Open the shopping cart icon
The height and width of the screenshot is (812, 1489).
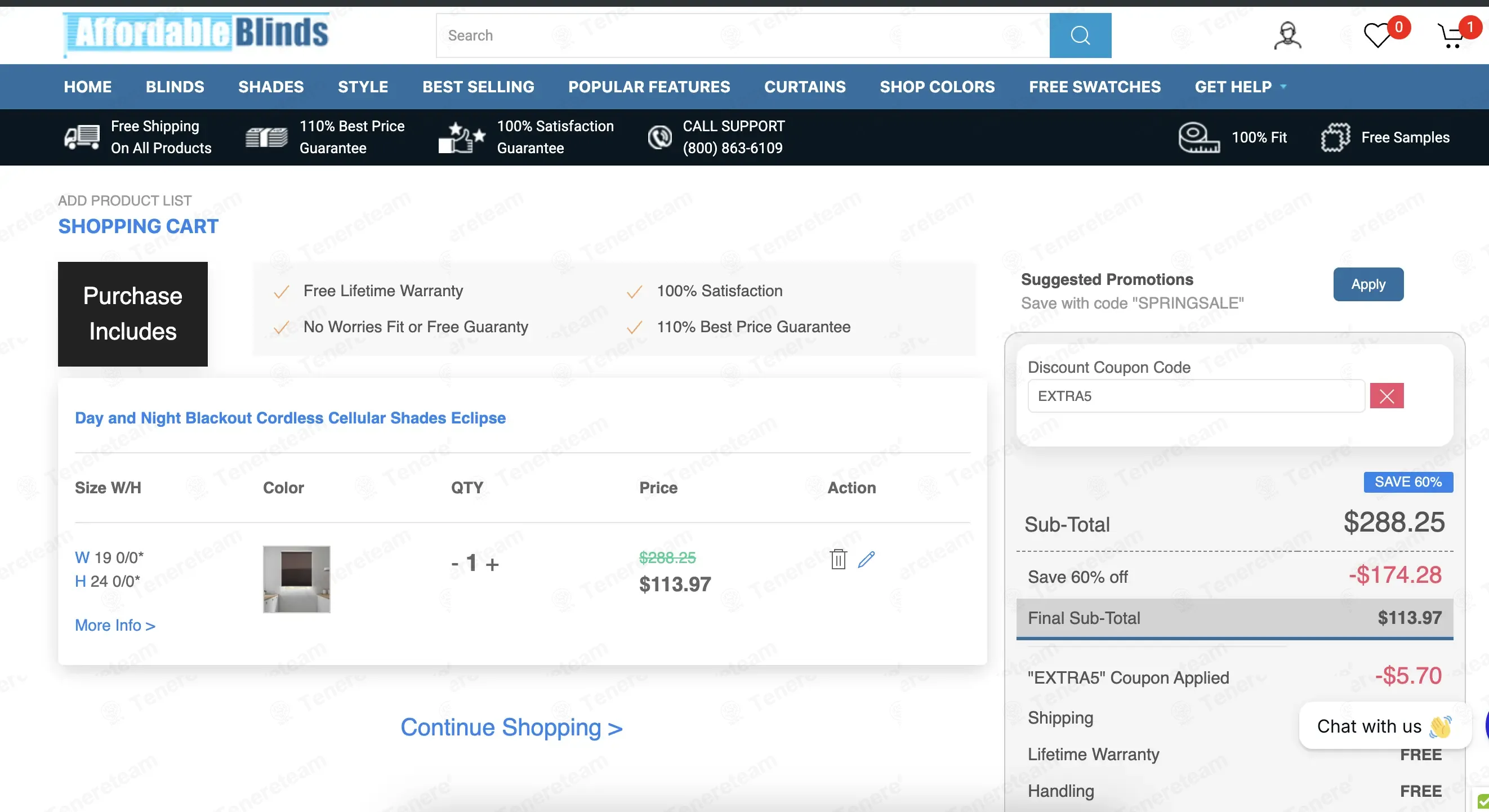[x=1451, y=36]
